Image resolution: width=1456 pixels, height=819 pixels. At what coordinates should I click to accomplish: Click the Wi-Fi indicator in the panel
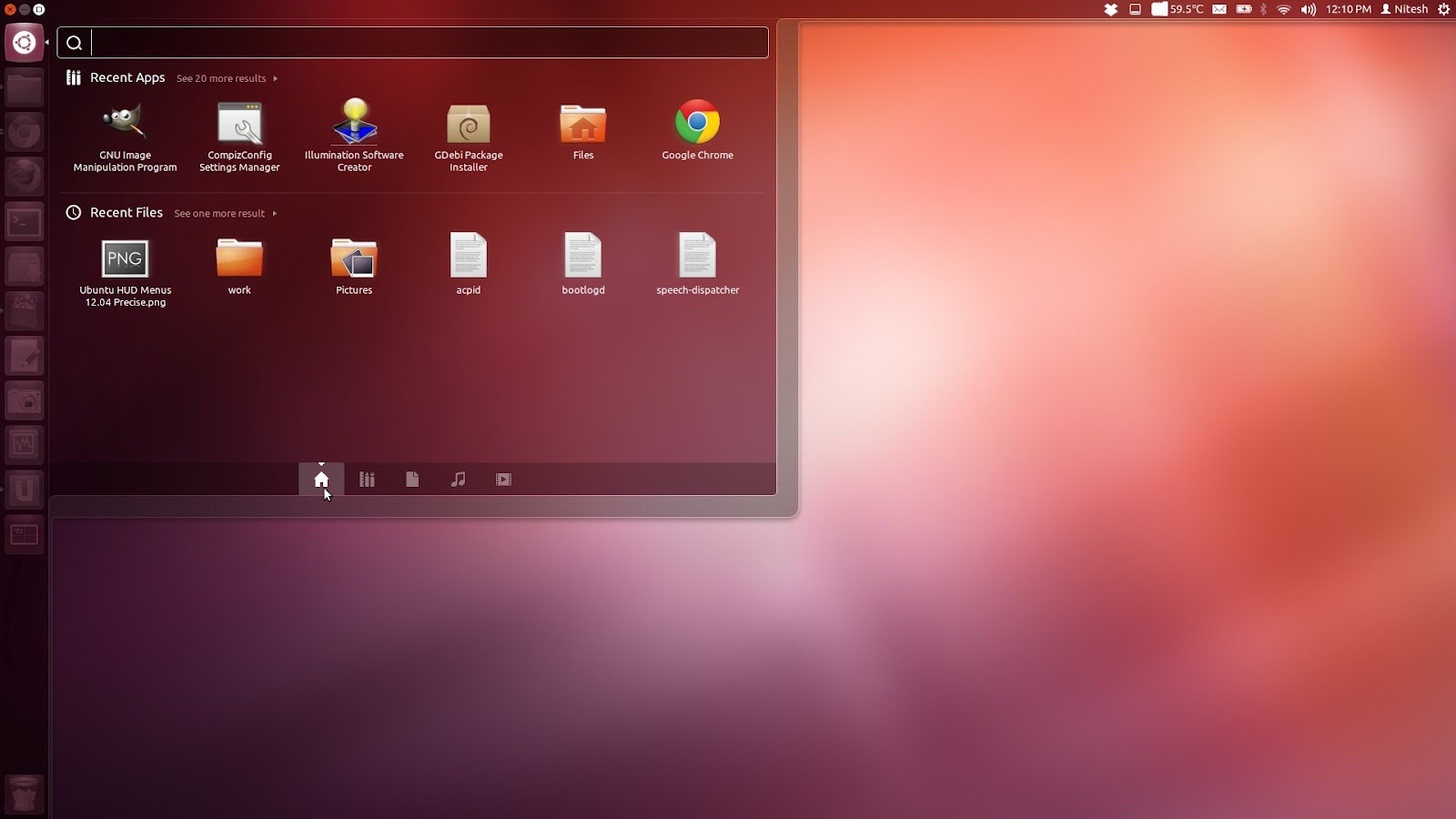tap(1284, 9)
